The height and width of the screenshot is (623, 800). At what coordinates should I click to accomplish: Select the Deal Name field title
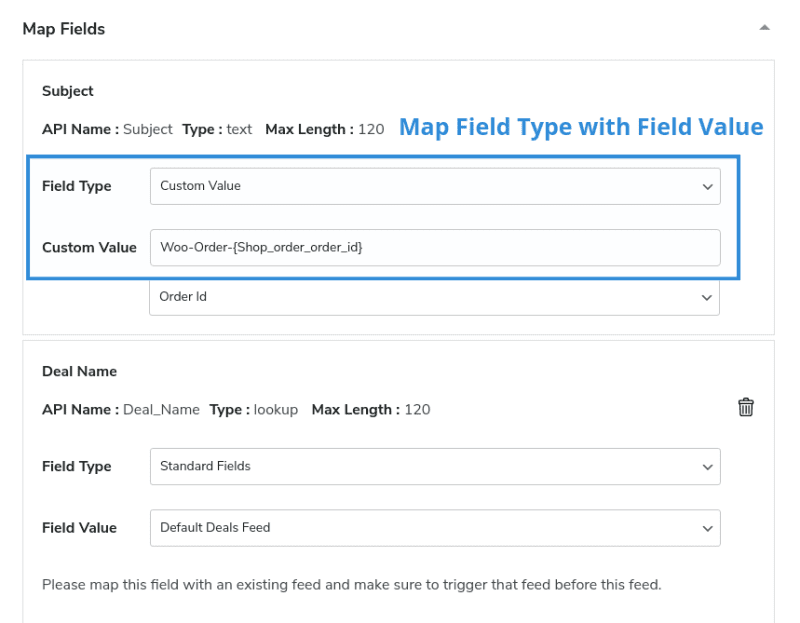[79, 371]
